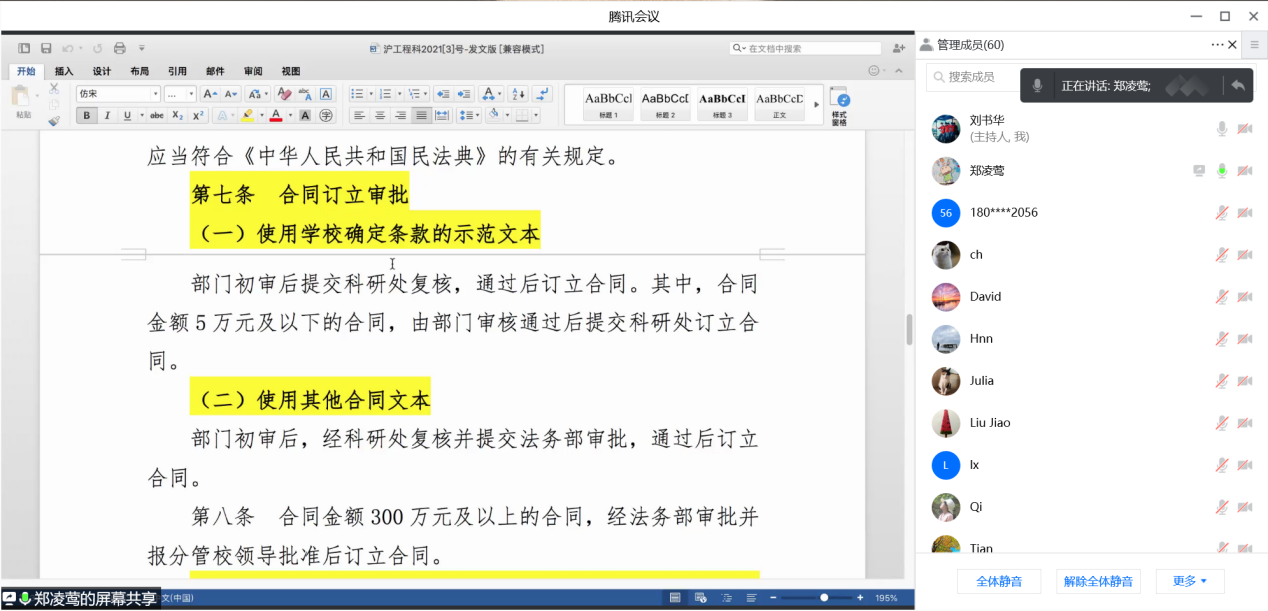Image resolution: width=1268 pixels, height=611 pixels.
Task: Click the 全体静音 button
Action: click(998, 581)
